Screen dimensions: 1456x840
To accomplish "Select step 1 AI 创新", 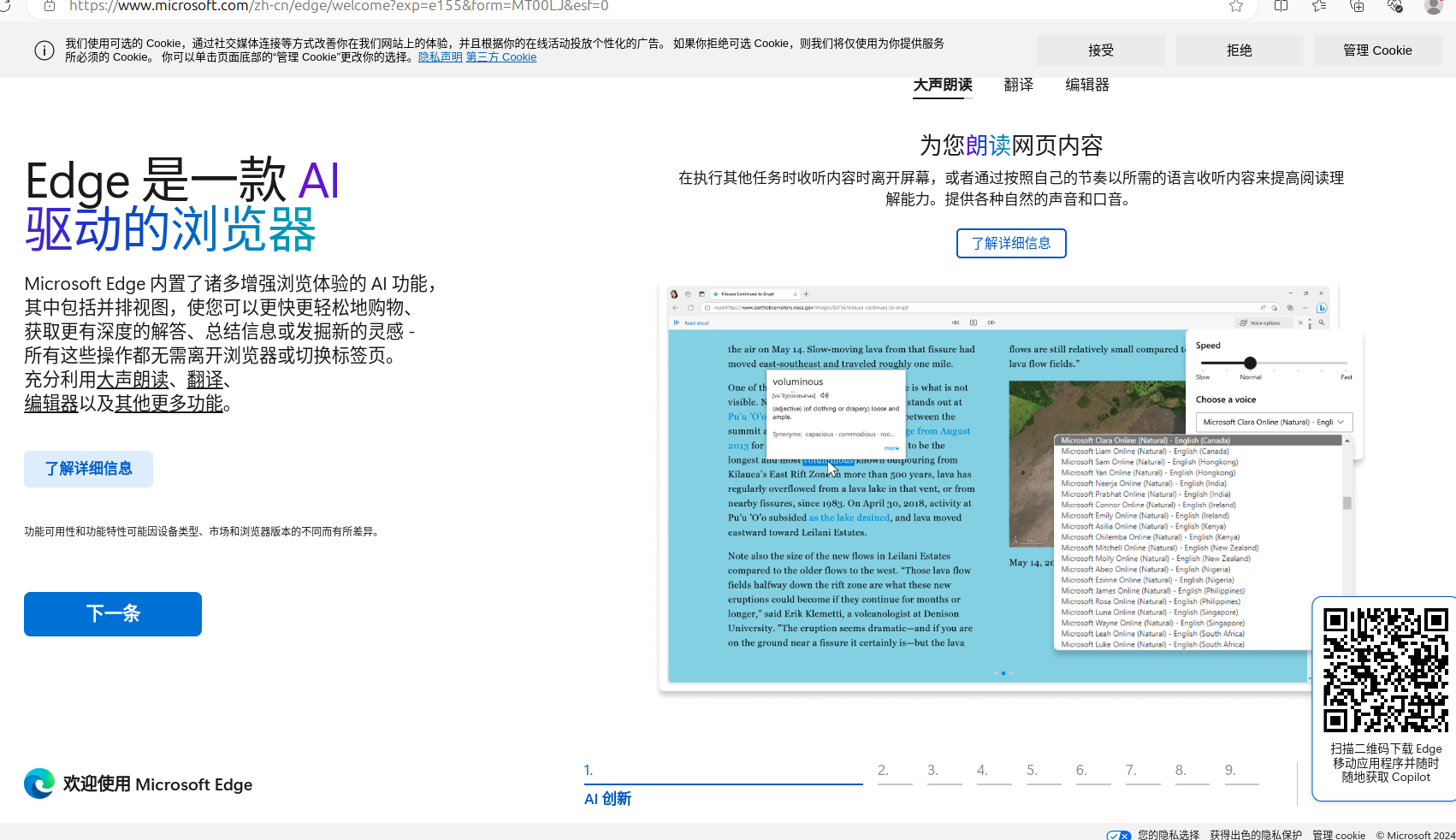I will [x=723, y=784].
